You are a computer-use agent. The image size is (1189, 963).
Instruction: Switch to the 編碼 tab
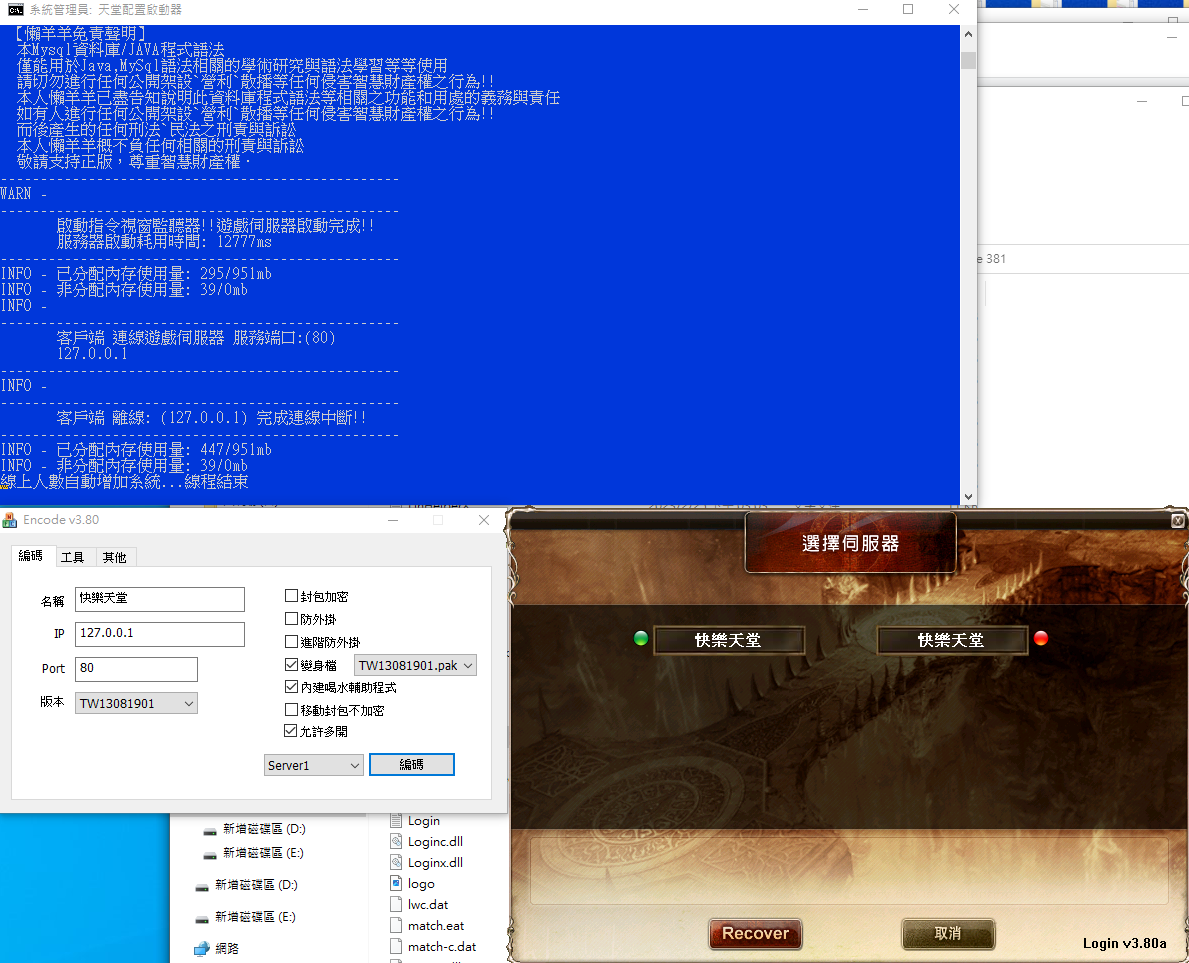[x=30, y=556]
